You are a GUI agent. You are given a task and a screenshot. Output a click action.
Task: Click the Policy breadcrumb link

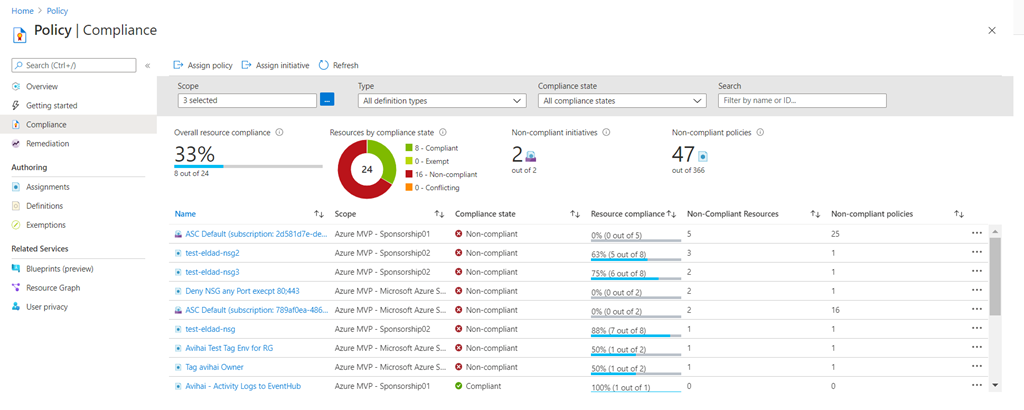coord(57,11)
